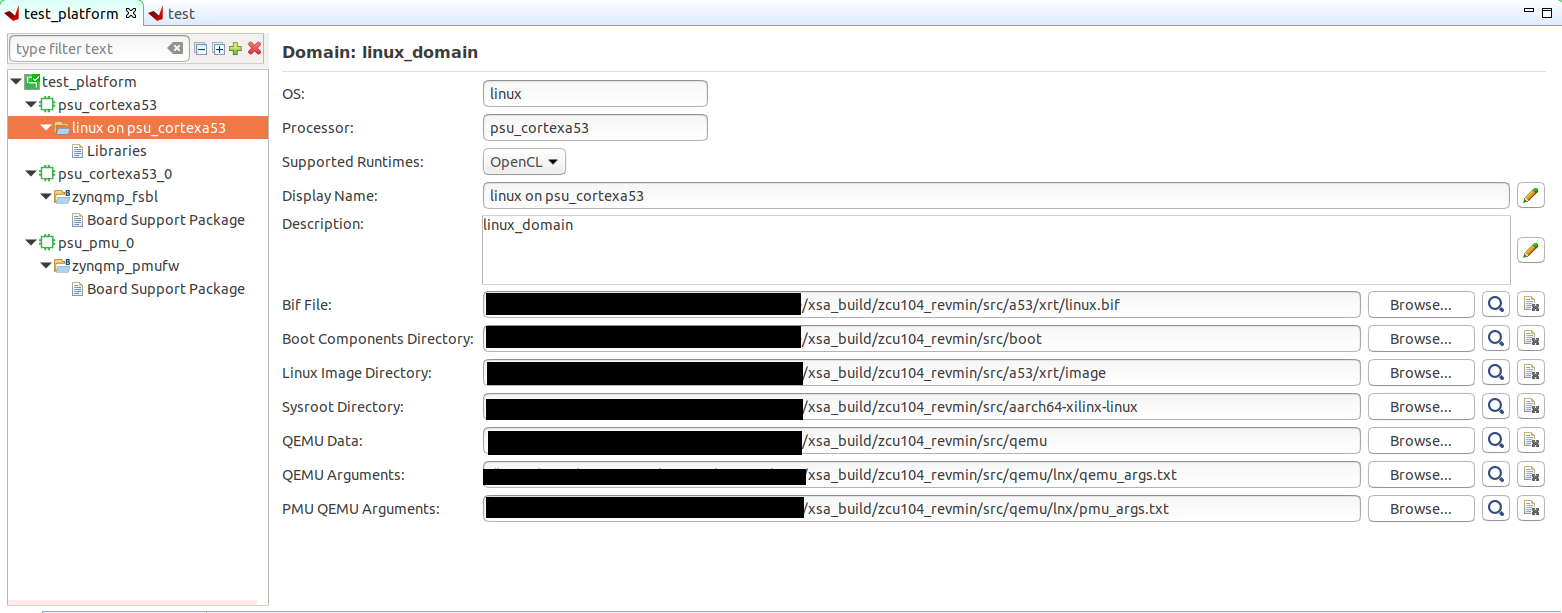
Task: Collapse the psu_pmu_0 processor node
Action: pyautogui.click(x=31, y=243)
